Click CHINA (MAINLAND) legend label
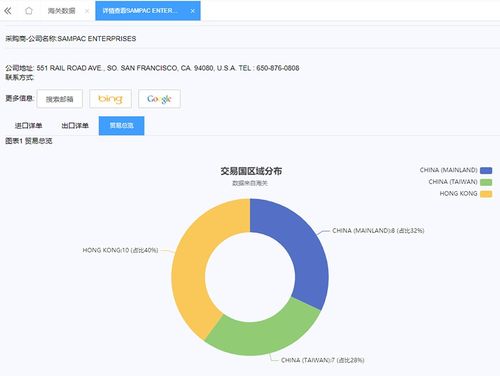This screenshot has height=376, width=500. tap(448, 170)
